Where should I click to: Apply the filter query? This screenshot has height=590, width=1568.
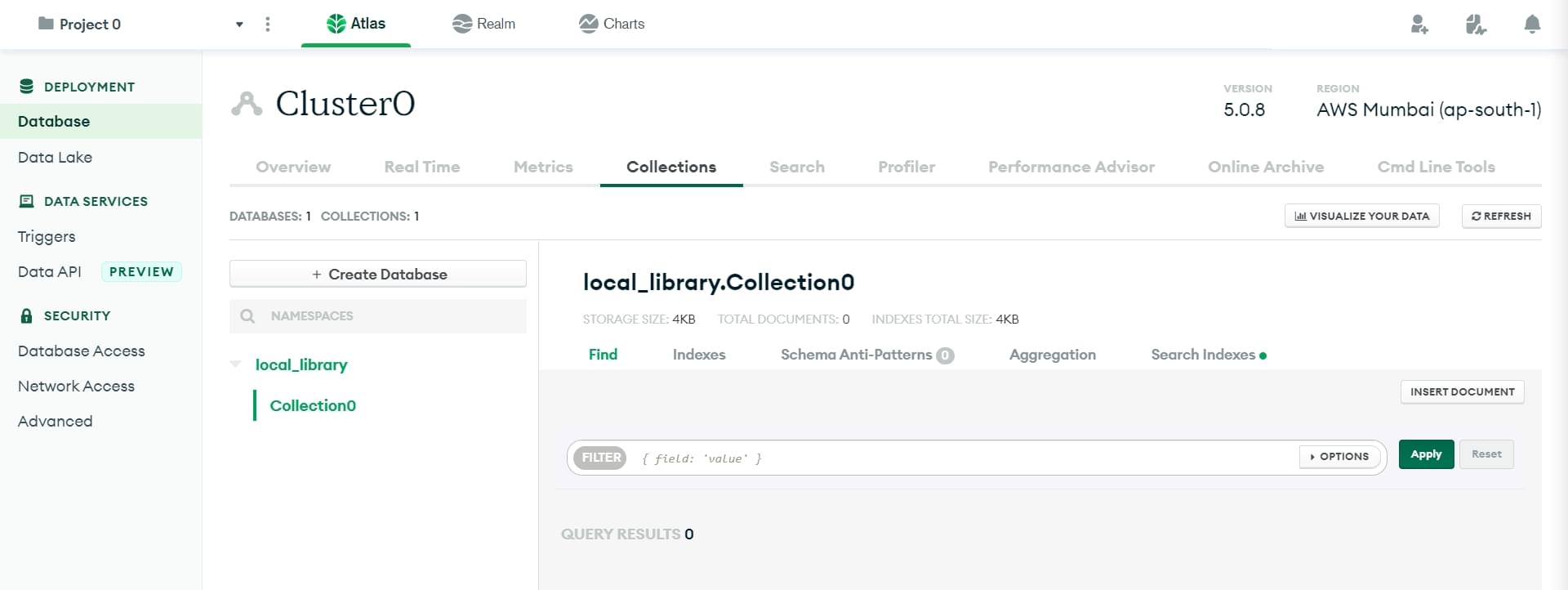click(1426, 454)
